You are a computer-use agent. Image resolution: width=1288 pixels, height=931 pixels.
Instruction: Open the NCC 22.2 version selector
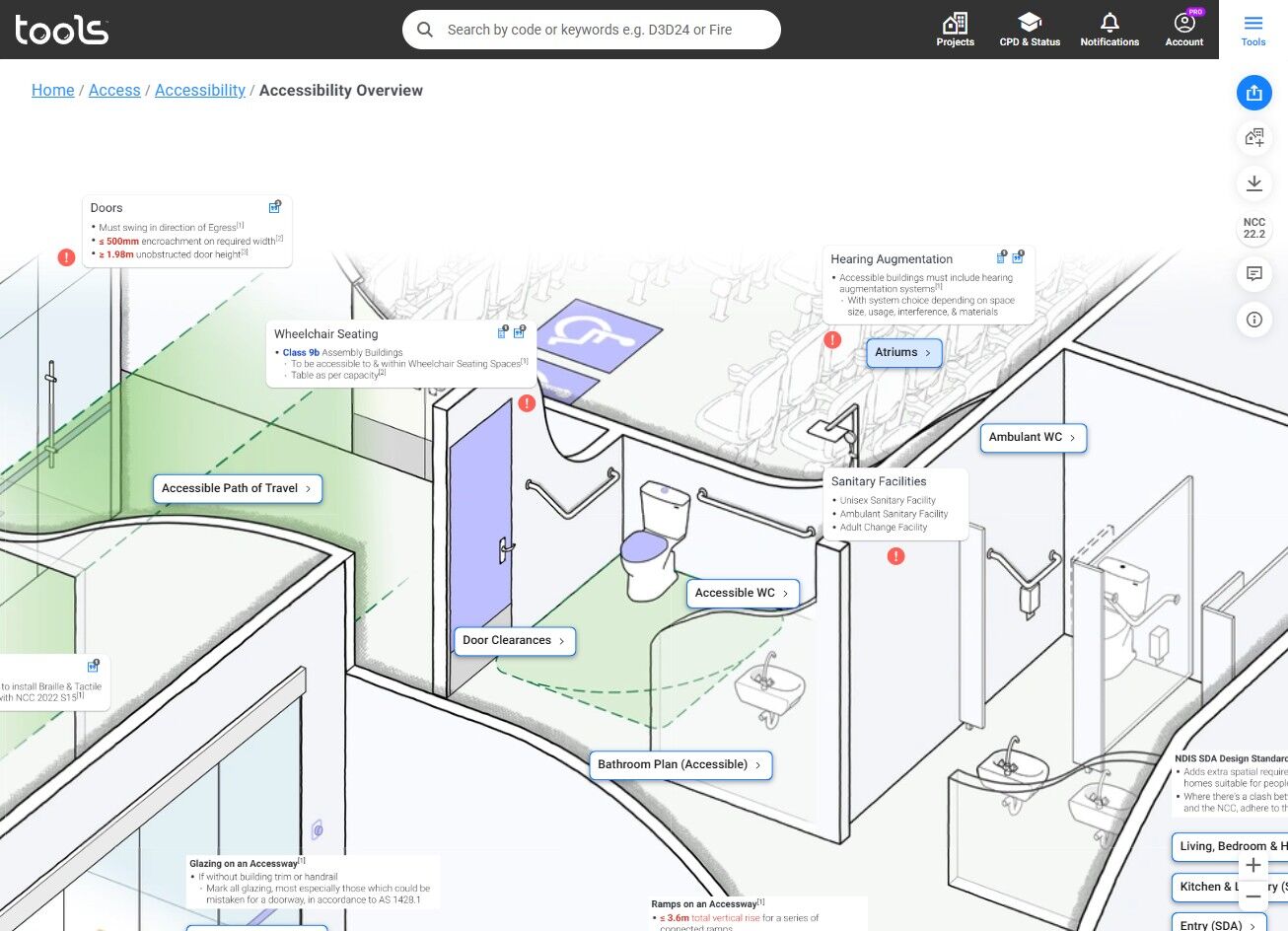(1254, 228)
